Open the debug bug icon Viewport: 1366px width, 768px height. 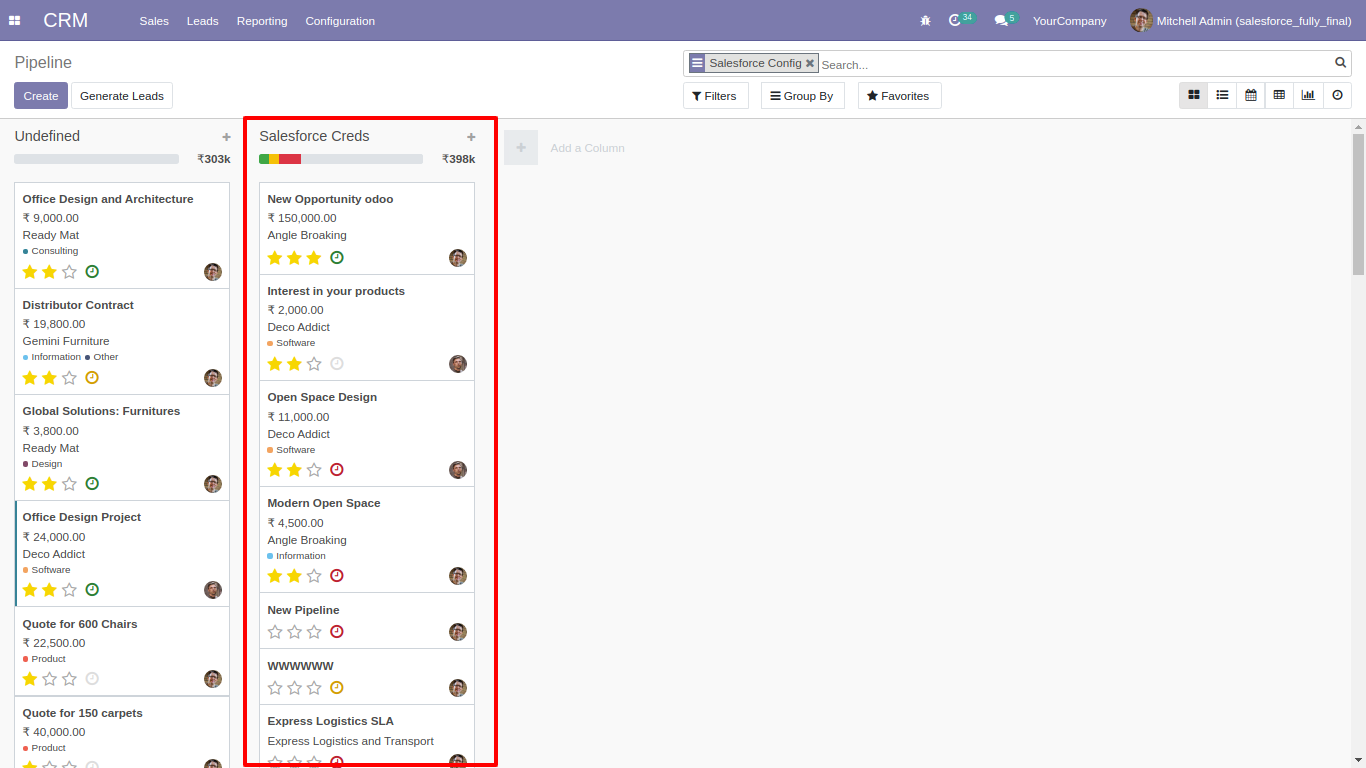coord(925,20)
